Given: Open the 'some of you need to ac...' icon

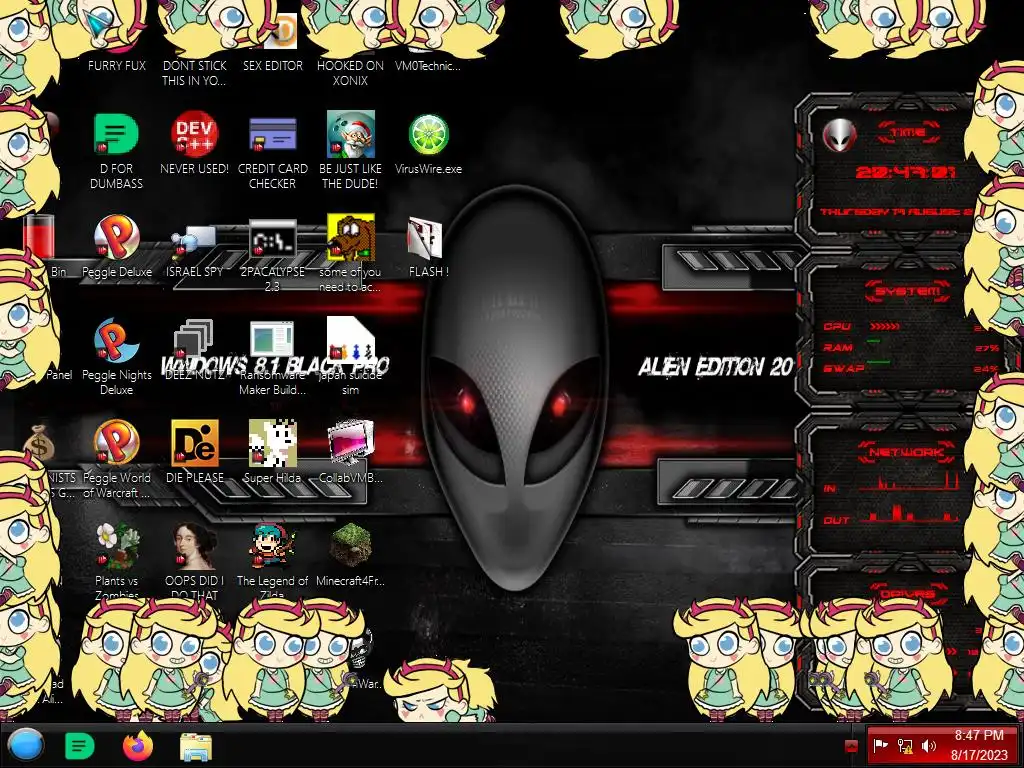Looking at the screenshot, I should coord(351,236).
